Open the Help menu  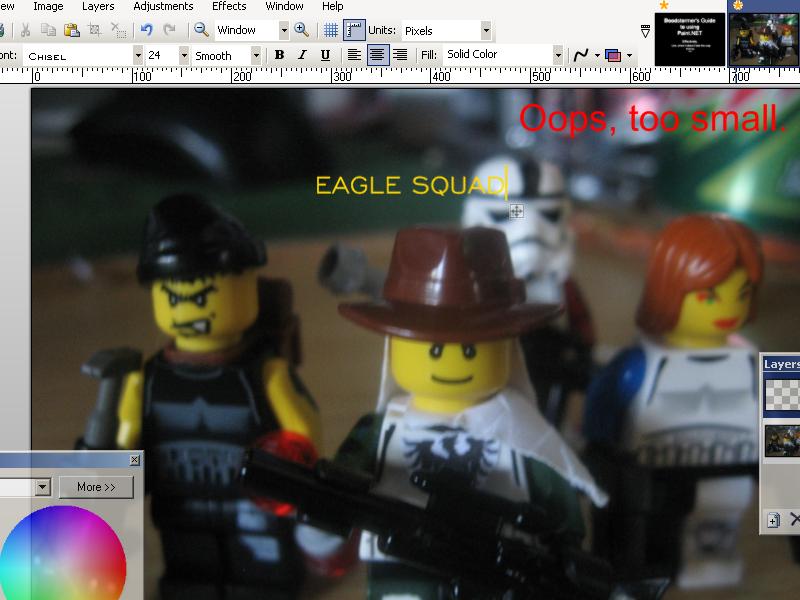coord(332,7)
